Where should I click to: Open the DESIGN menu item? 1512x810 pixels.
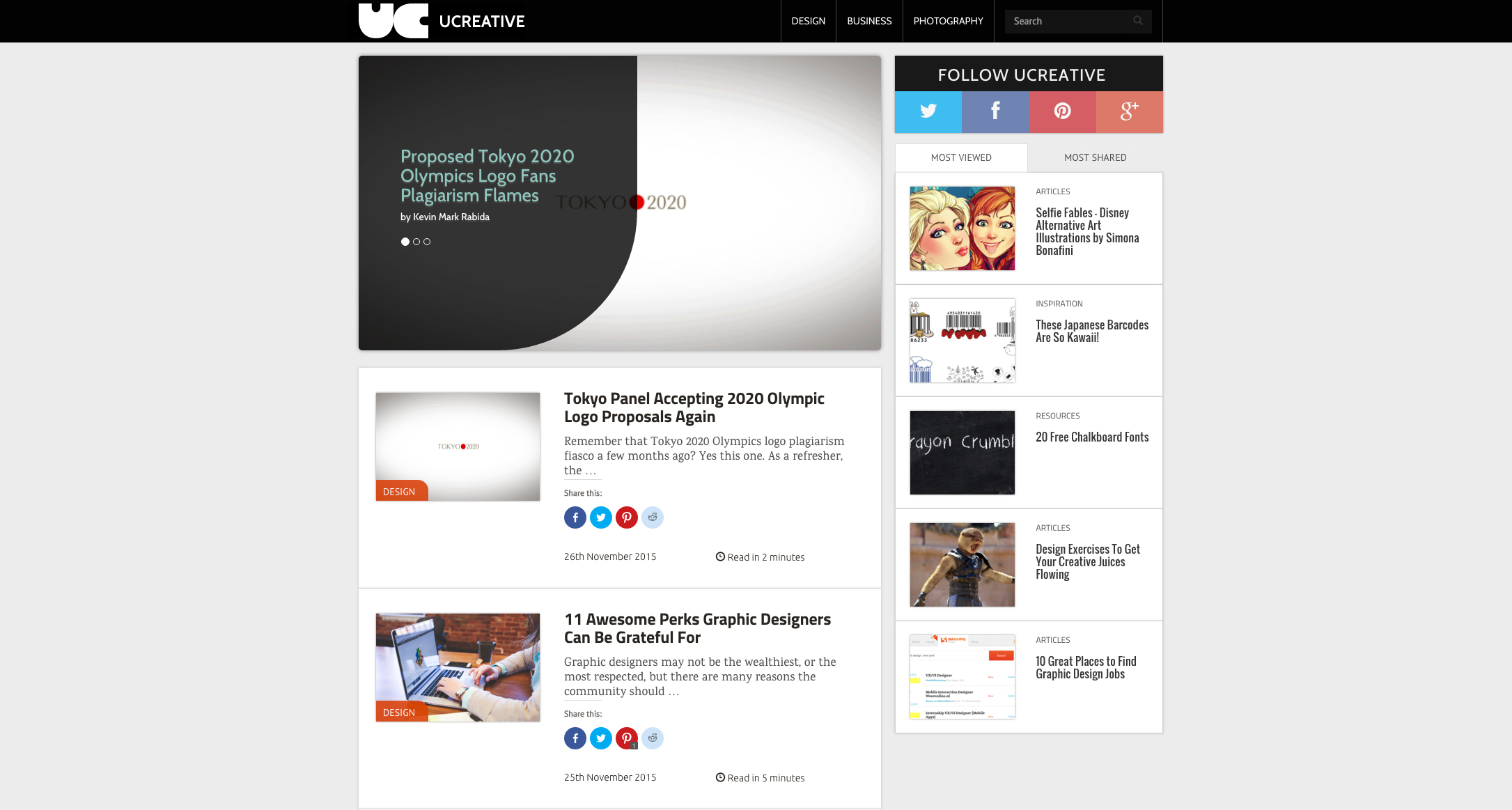pyautogui.click(x=808, y=21)
